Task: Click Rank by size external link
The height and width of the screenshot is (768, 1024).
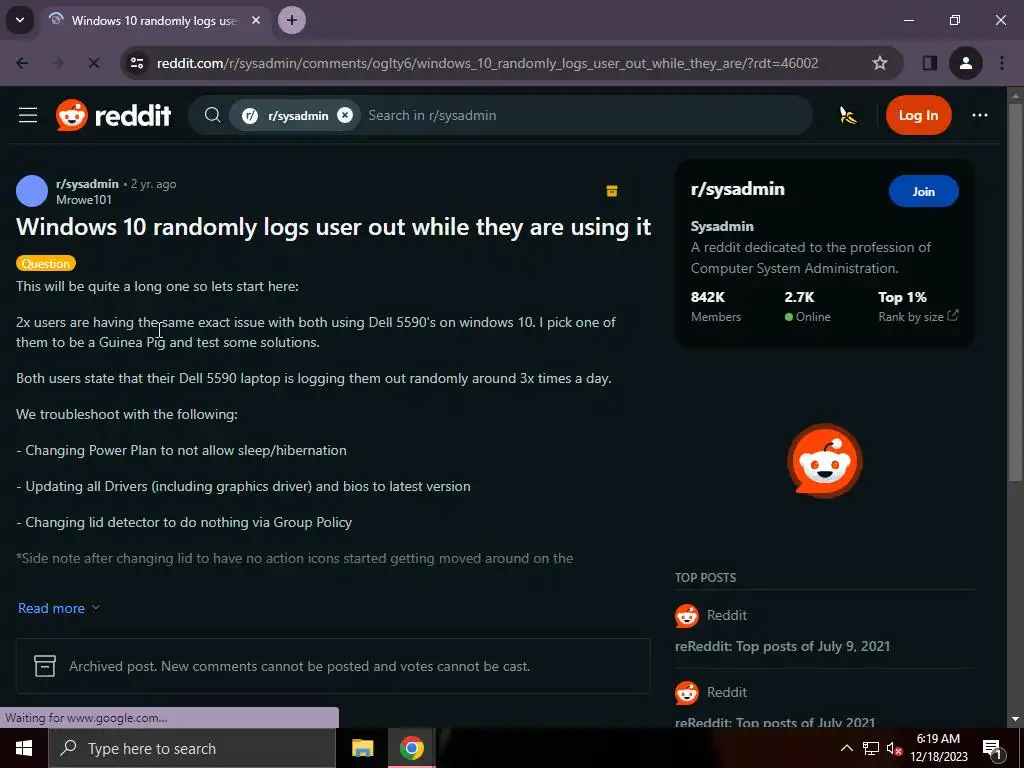Action: (918, 317)
